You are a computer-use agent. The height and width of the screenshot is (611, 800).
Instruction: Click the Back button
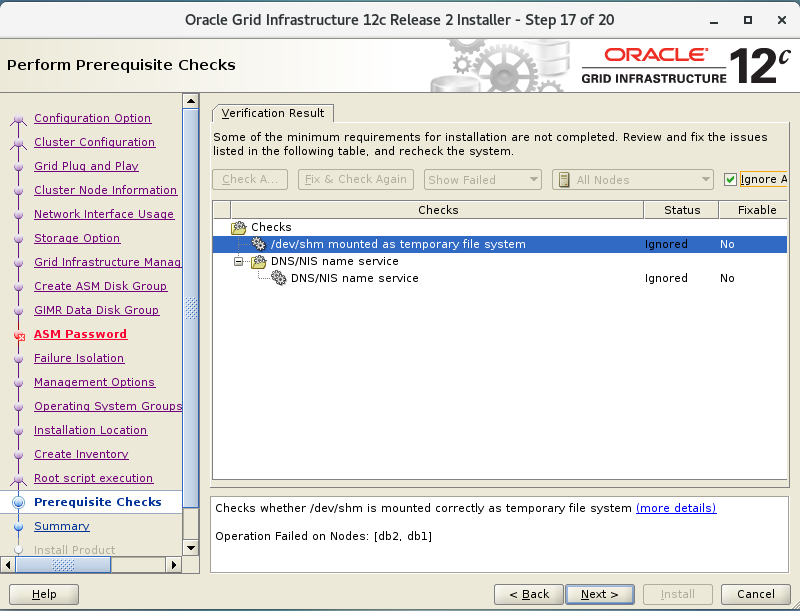[x=529, y=594]
